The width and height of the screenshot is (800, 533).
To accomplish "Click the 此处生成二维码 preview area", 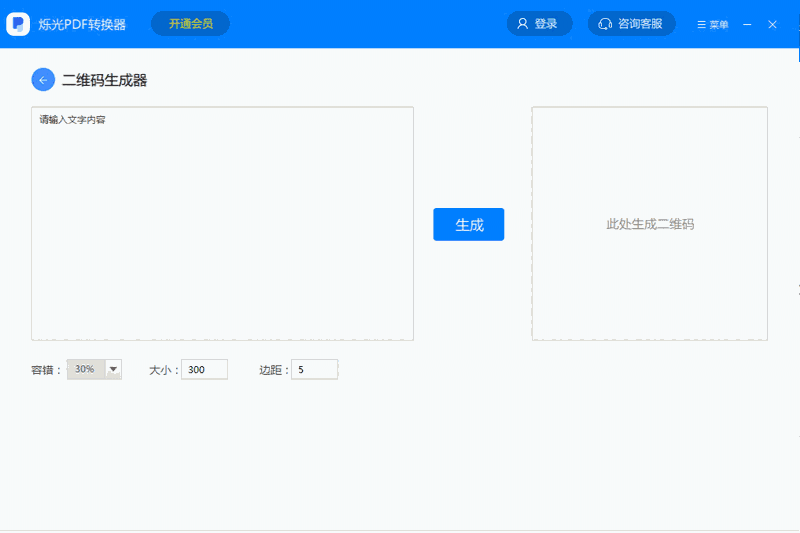I will (x=649, y=223).
